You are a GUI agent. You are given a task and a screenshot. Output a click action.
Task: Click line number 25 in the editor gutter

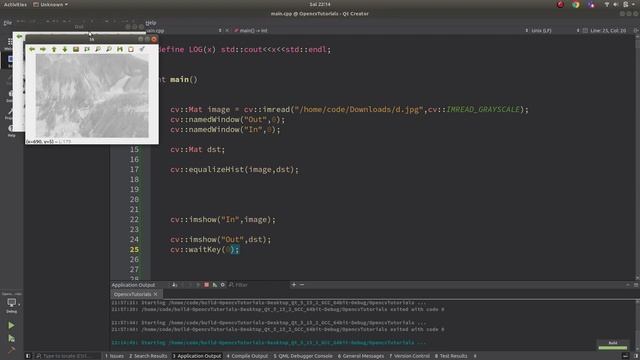(134, 249)
